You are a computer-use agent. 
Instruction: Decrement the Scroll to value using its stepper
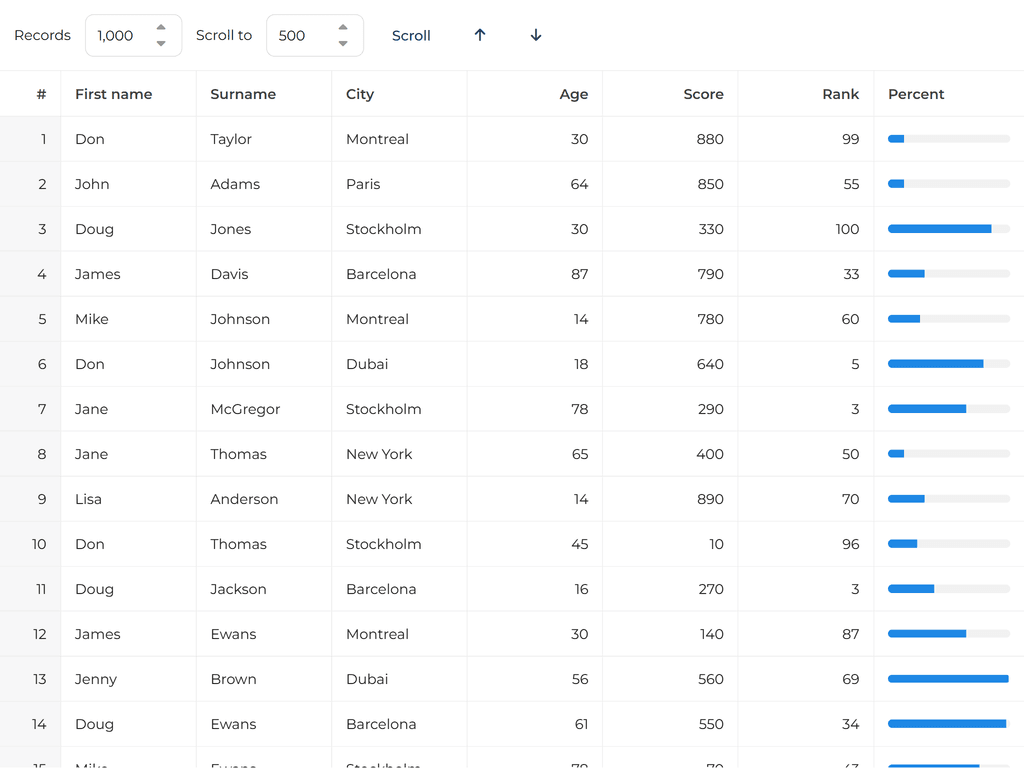click(x=344, y=42)
